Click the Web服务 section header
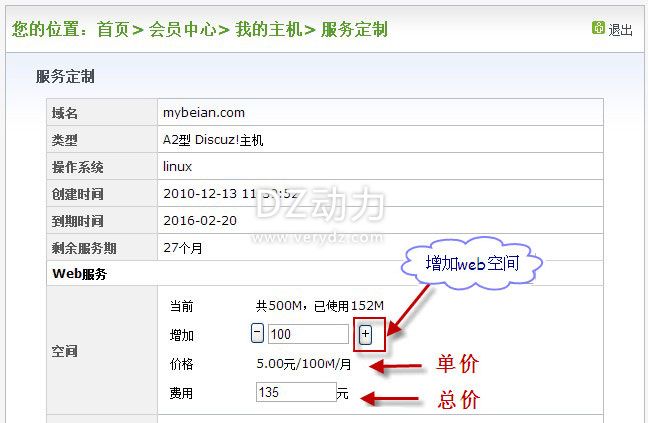Viewport: 648px width, 423px height. pyautogui.click(x=79, y=273)
